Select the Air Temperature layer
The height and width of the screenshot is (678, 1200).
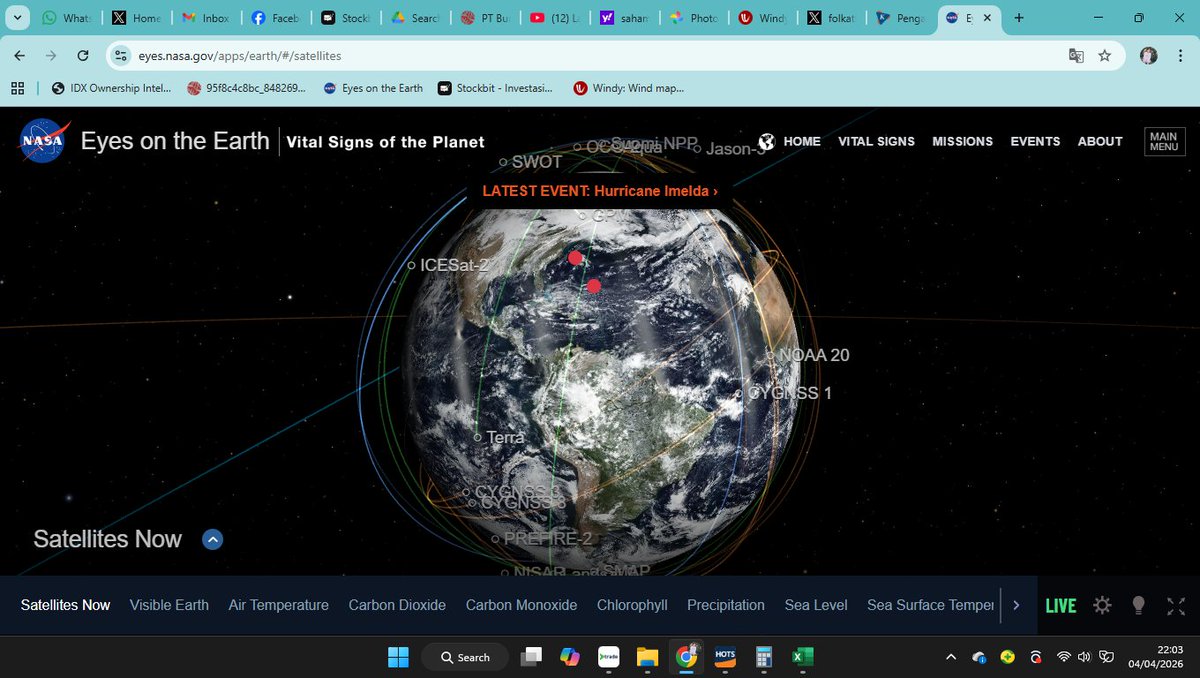tap(278, 605)
